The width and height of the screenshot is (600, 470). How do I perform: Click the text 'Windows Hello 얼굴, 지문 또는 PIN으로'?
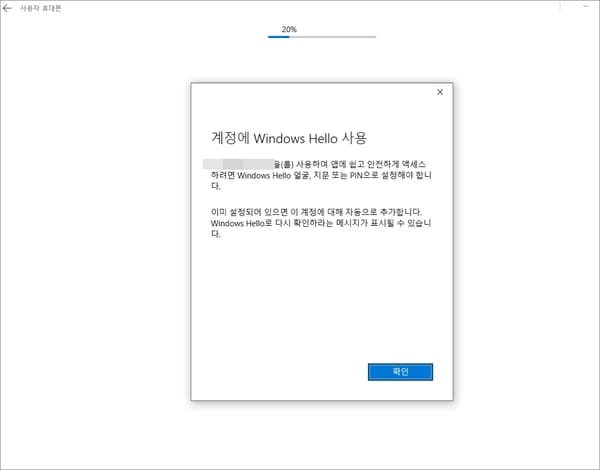coord(308,175)
